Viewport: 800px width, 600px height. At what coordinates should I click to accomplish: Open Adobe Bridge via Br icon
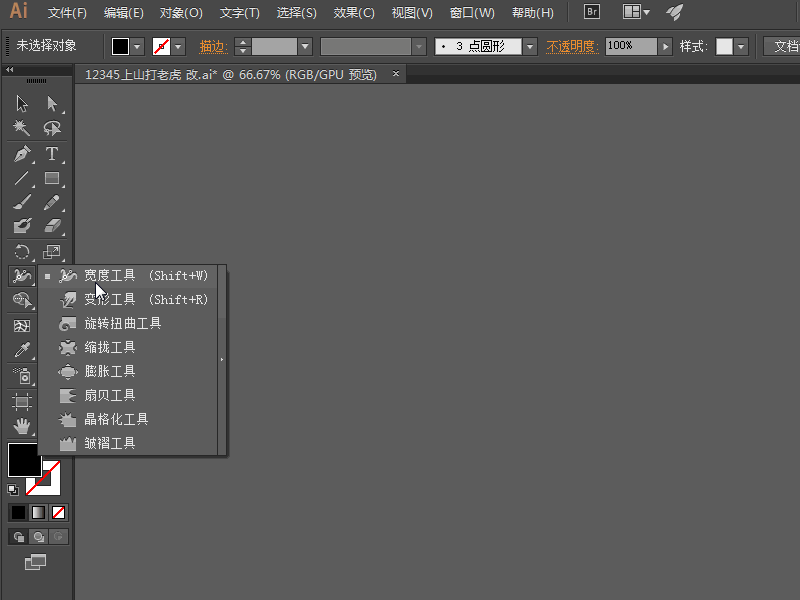pyautogui.click(x=592, y=12)
